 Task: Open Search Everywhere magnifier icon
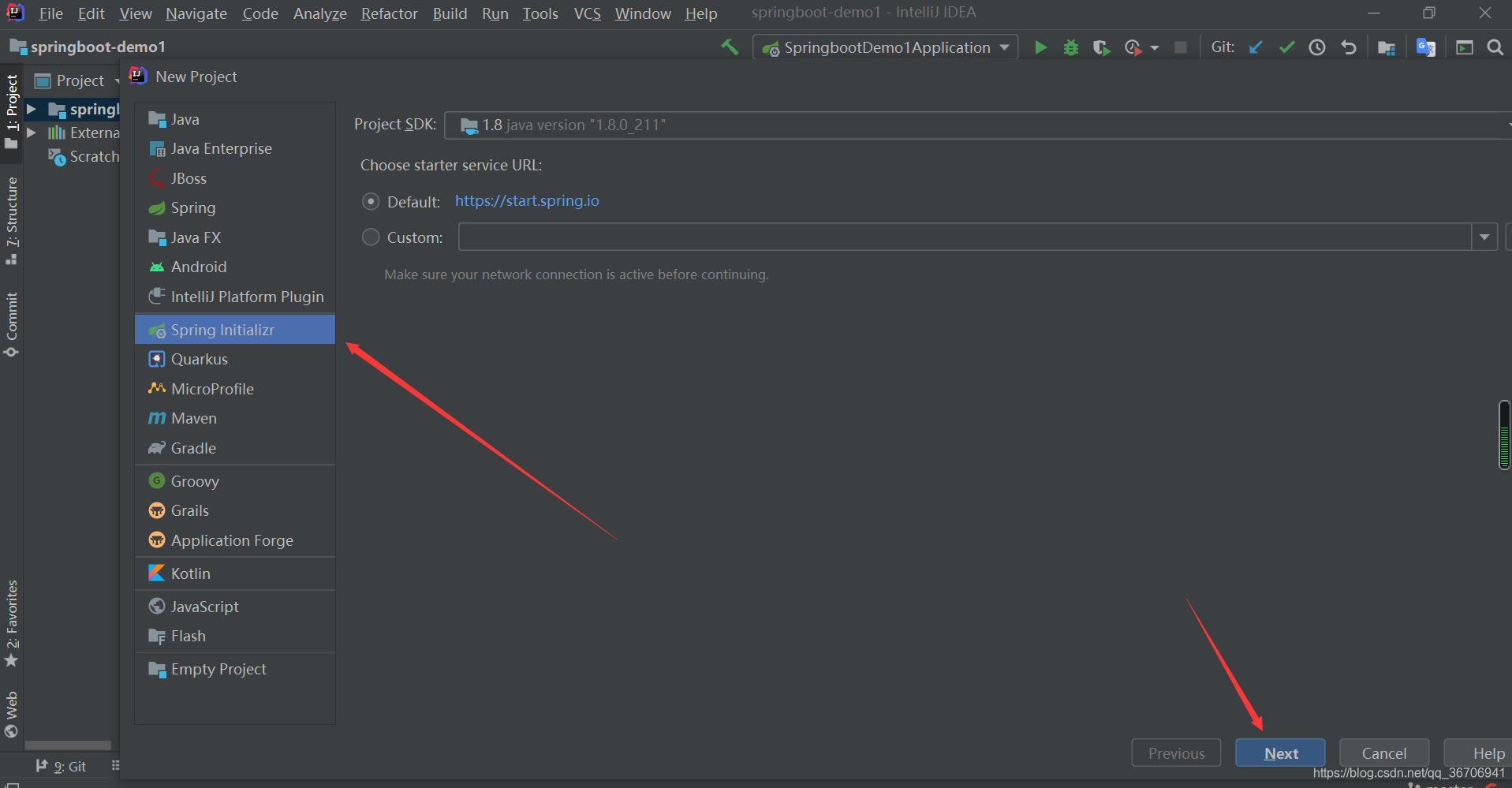[x=1495, y=47]
